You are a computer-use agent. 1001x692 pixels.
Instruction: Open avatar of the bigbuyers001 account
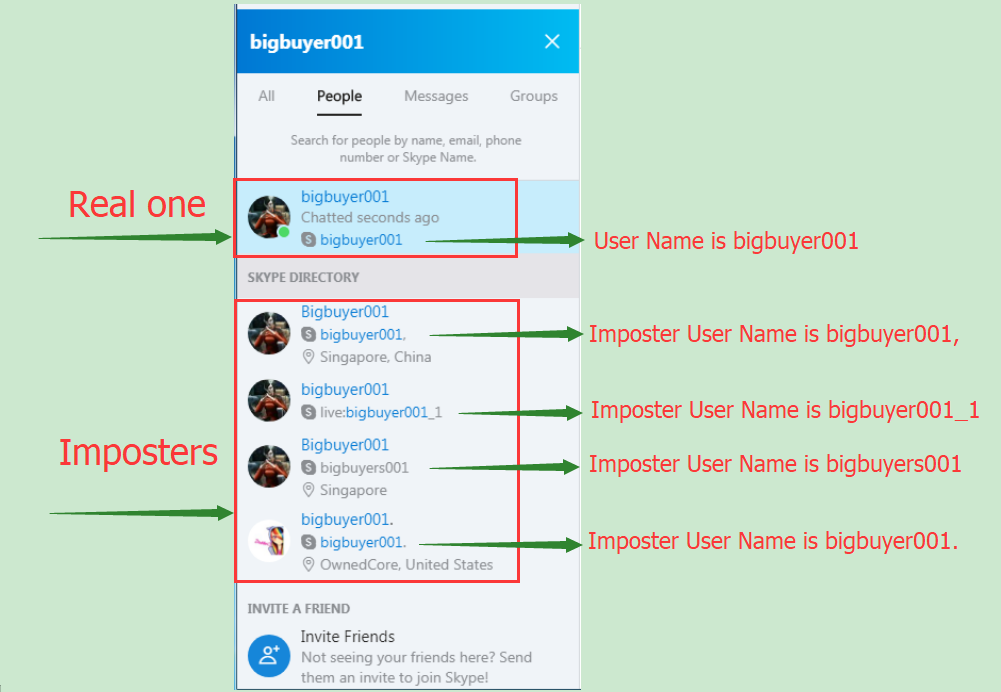pos(269,466)
